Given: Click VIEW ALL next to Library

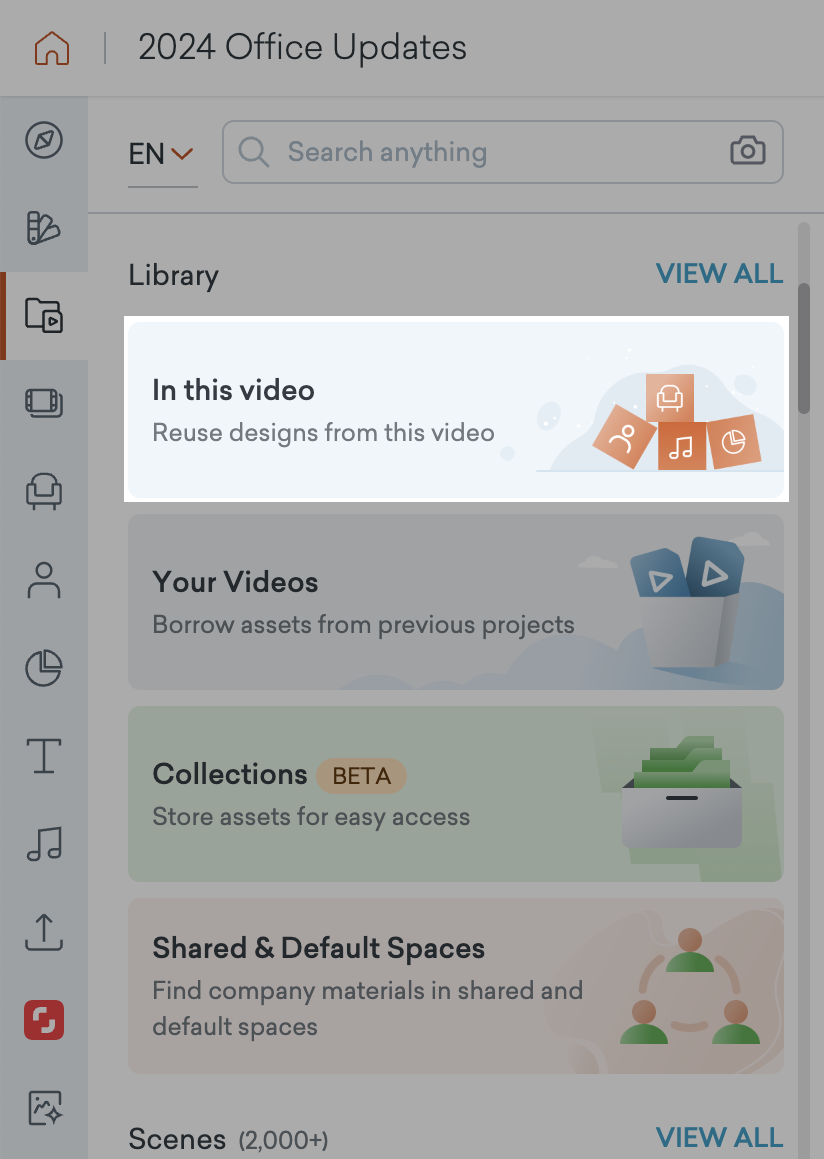Looking at the screenshot, I should 719,273.
